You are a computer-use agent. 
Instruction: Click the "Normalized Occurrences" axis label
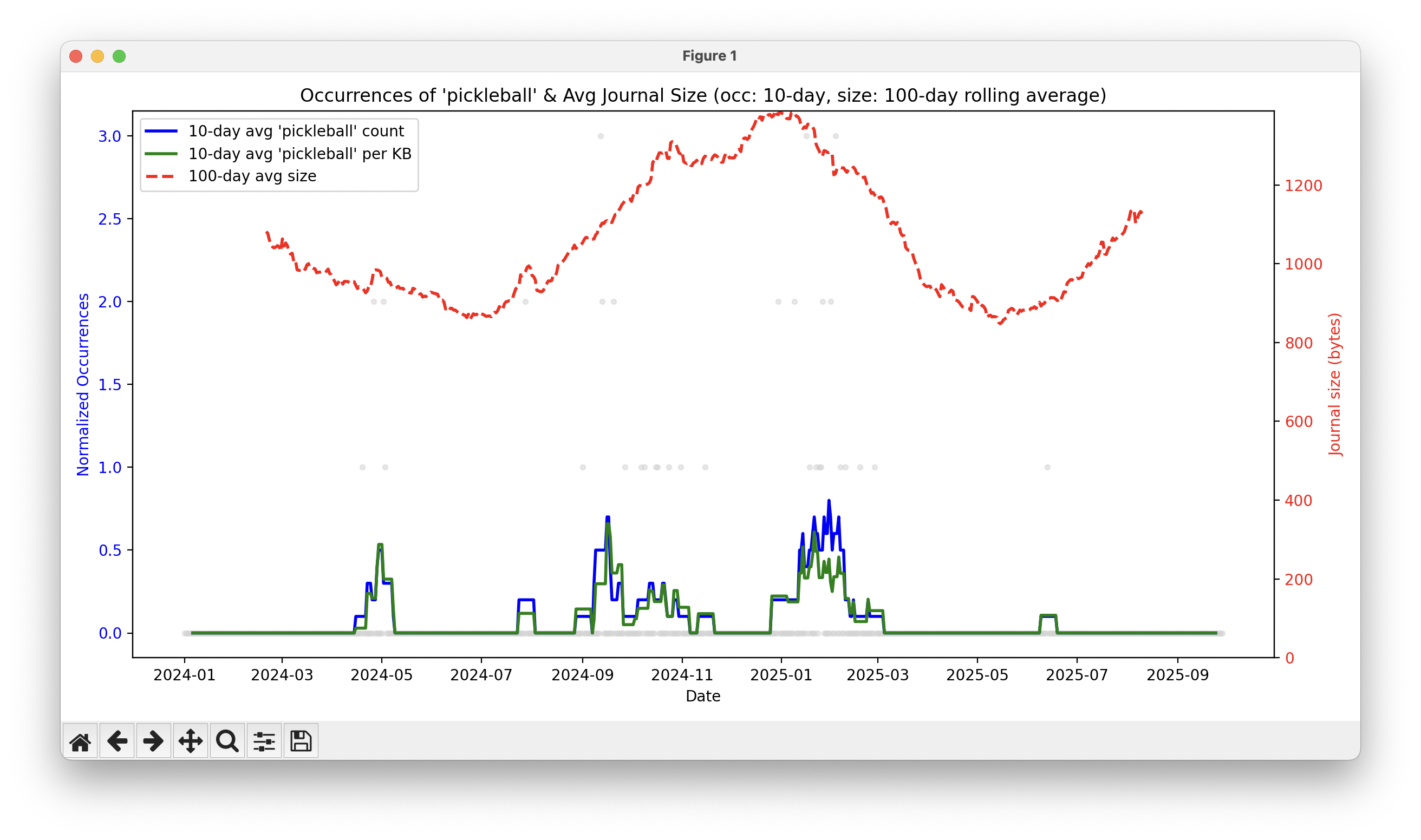click(x=83, y=384)
